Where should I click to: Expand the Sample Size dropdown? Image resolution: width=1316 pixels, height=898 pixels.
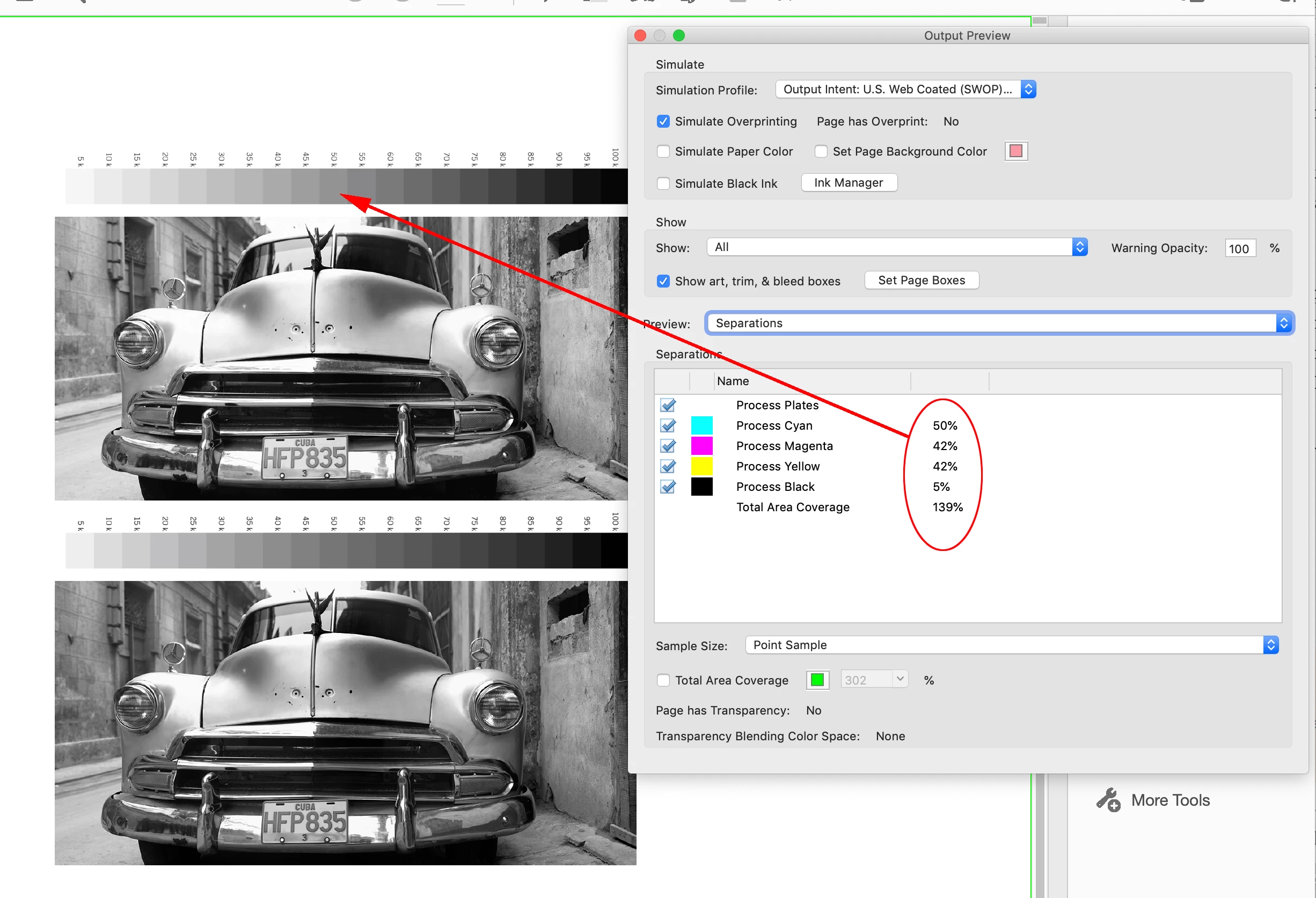(x=1011, y=645)
